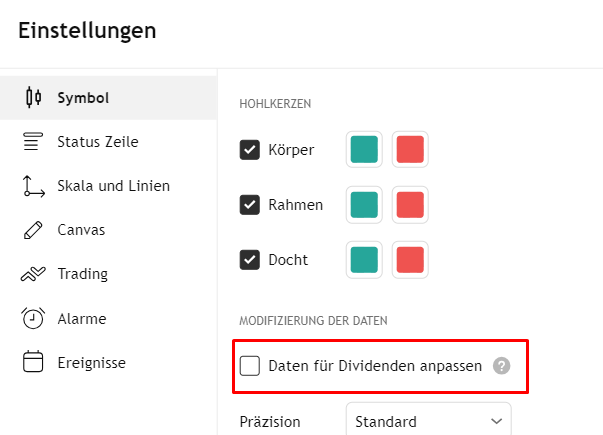603x435 pixels.
Task: Click the Status Zeile lines icon
Action: point(34,142)
